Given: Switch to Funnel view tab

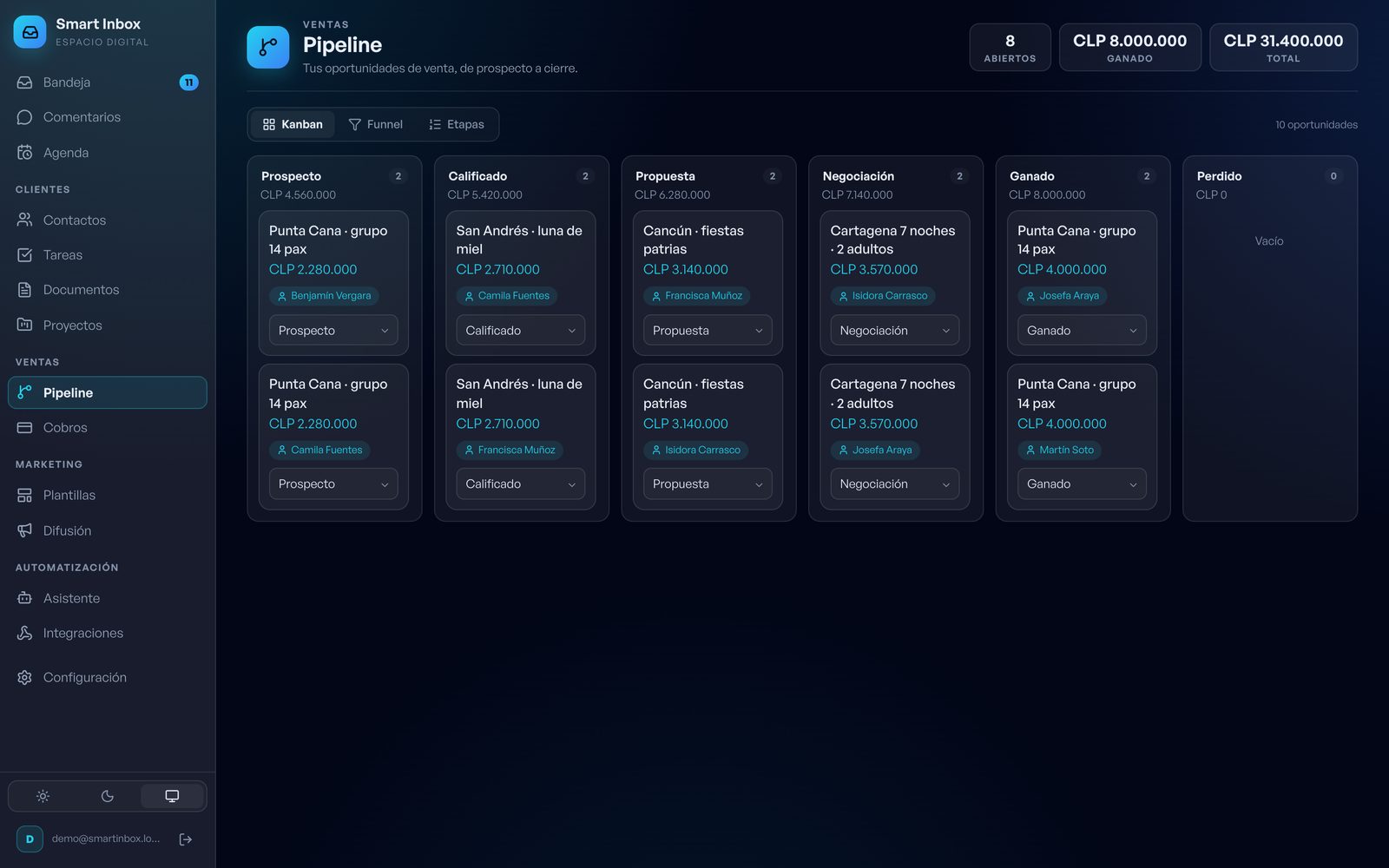Looking at the screenshot, I should (x=376, y=124).
